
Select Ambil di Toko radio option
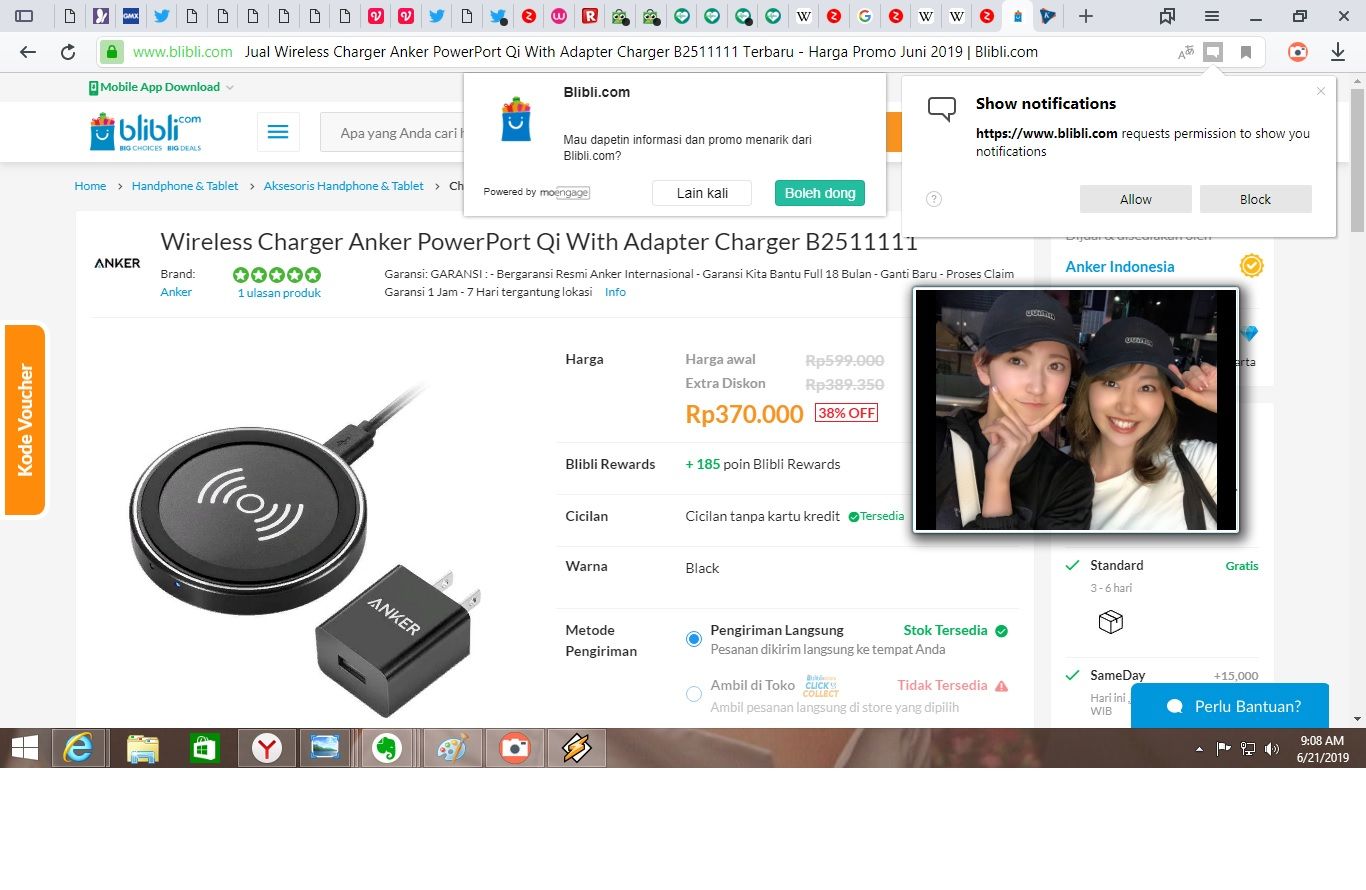[x=694, y=694]
